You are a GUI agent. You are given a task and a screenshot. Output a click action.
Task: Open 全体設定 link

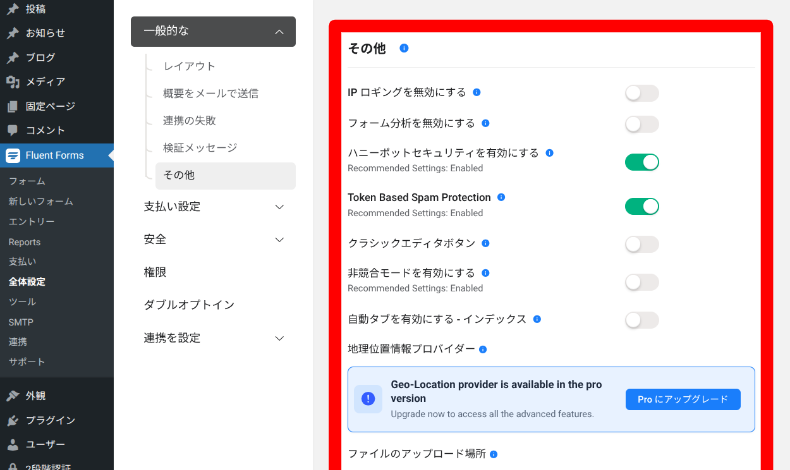point(27,282)
